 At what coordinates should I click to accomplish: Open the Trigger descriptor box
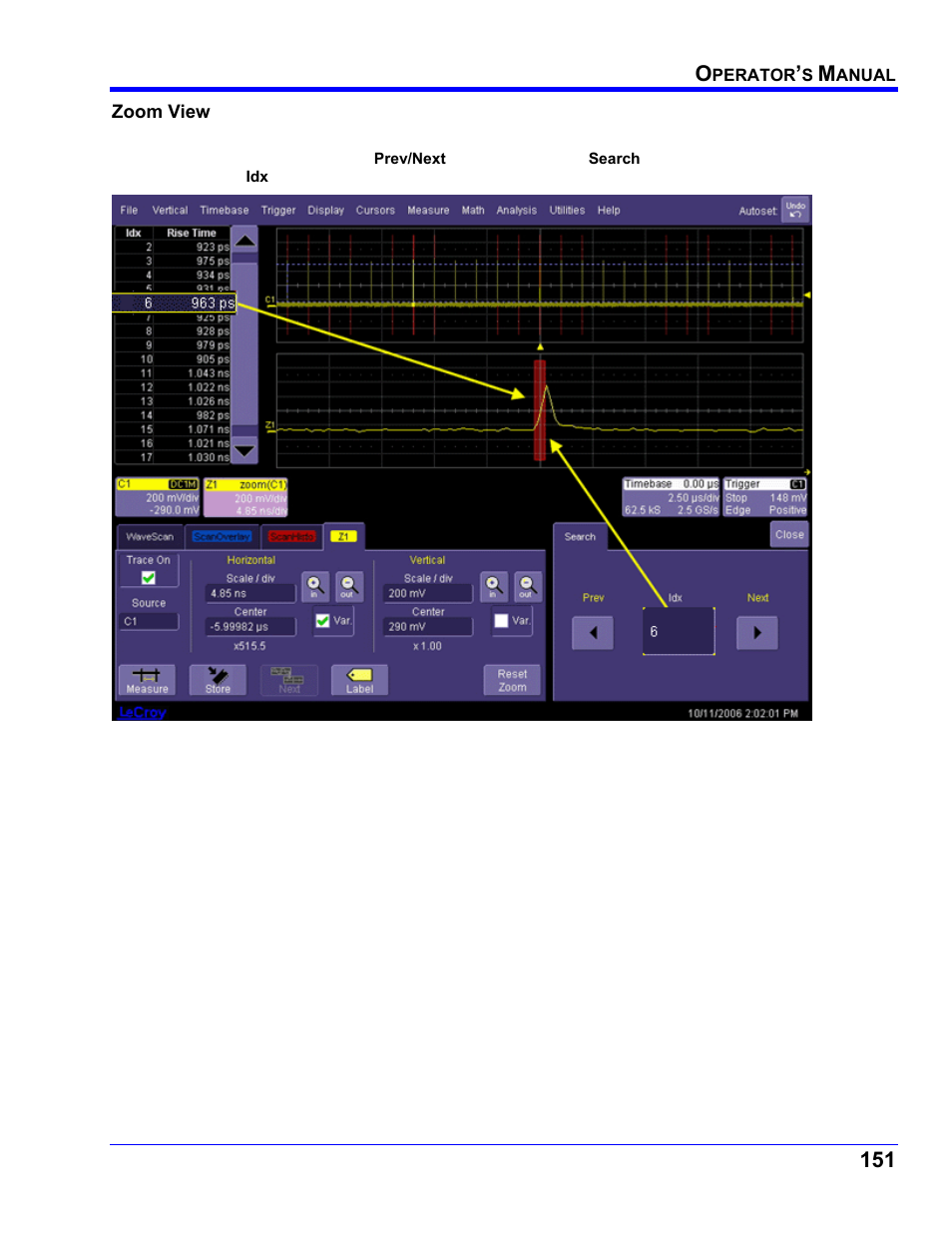pos(765,496)
